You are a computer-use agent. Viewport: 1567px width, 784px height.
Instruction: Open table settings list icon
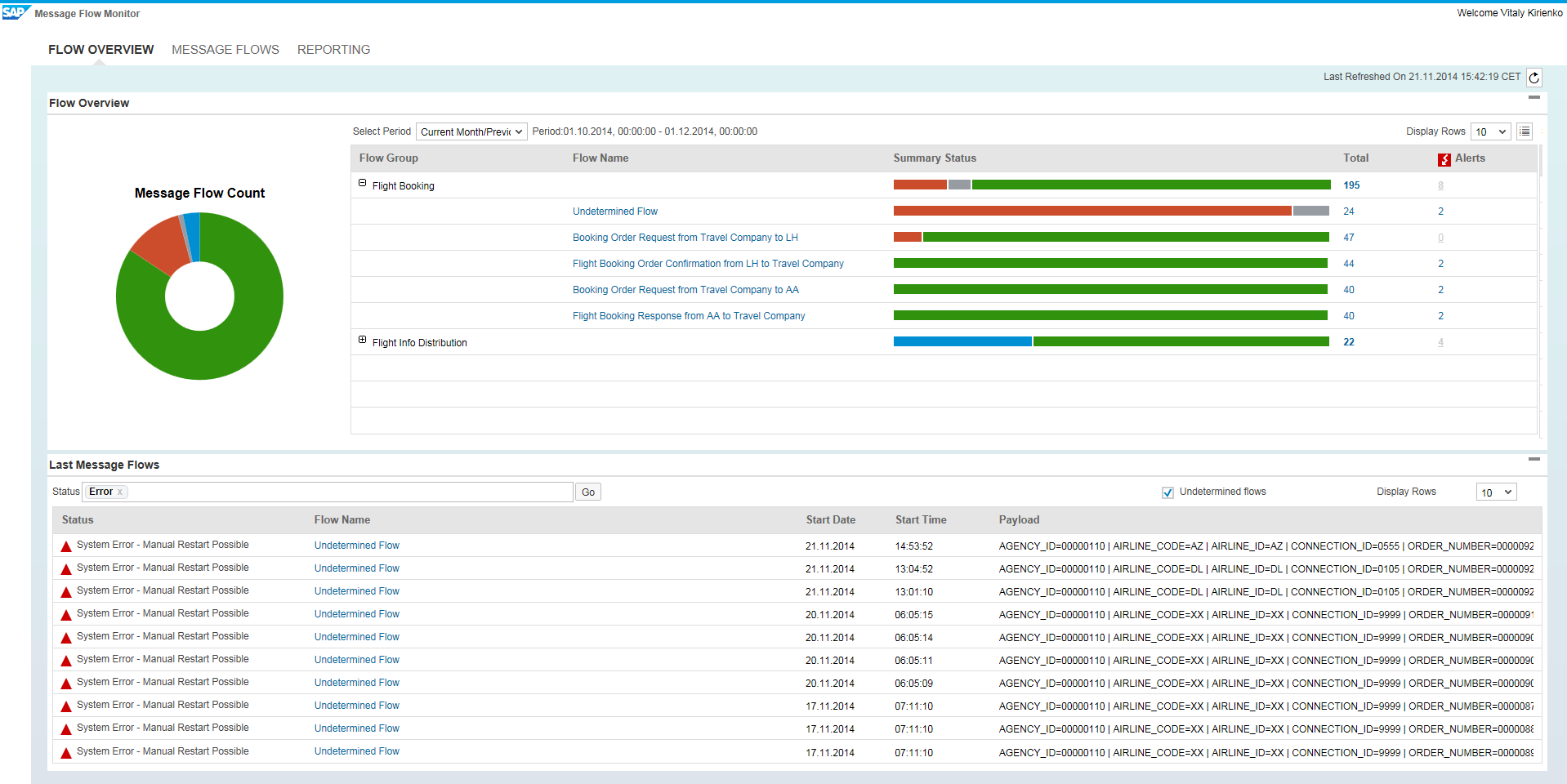[x=1525, y=131]
